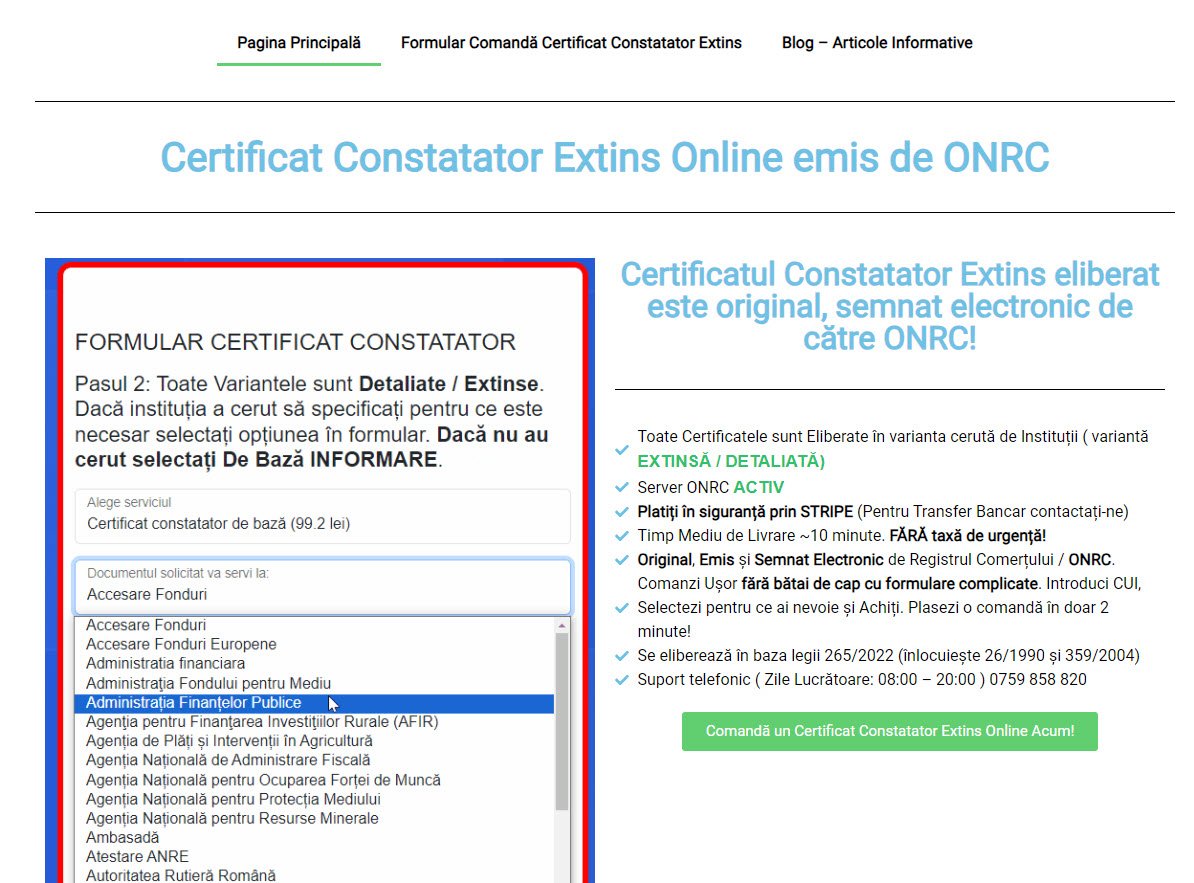Click the Certificat Constatator Extins Online emis de ONRC heading
Viewport: 1194px width, 883px height.
click(605, 158)
